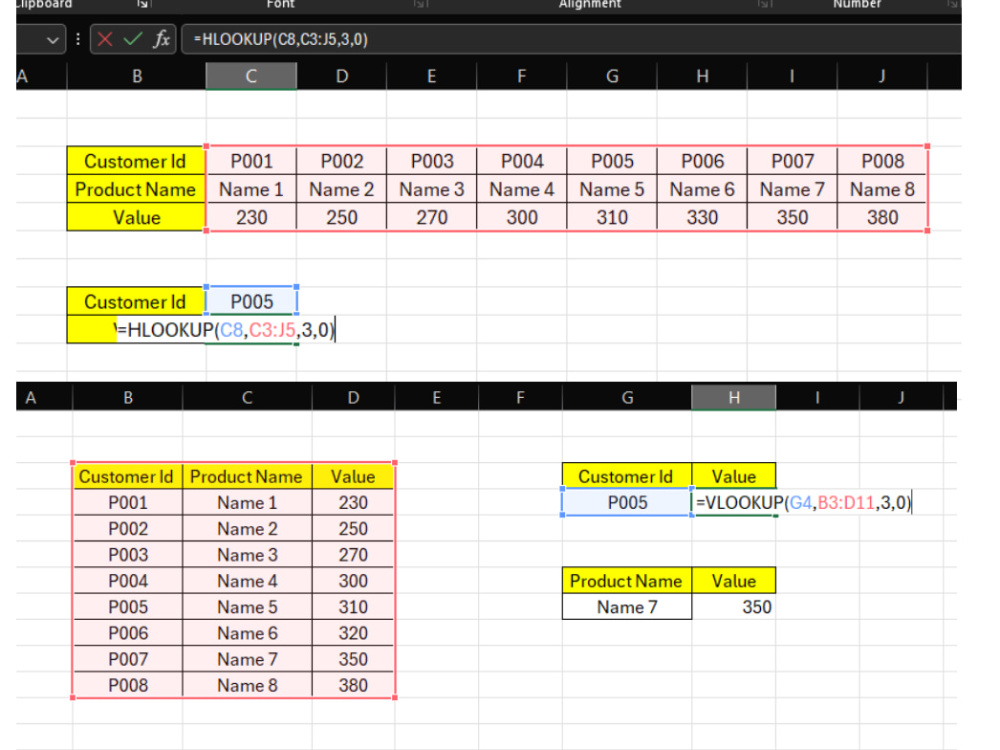
Task: Click cell P002 in the vertical table
Action: coord(128,529)
